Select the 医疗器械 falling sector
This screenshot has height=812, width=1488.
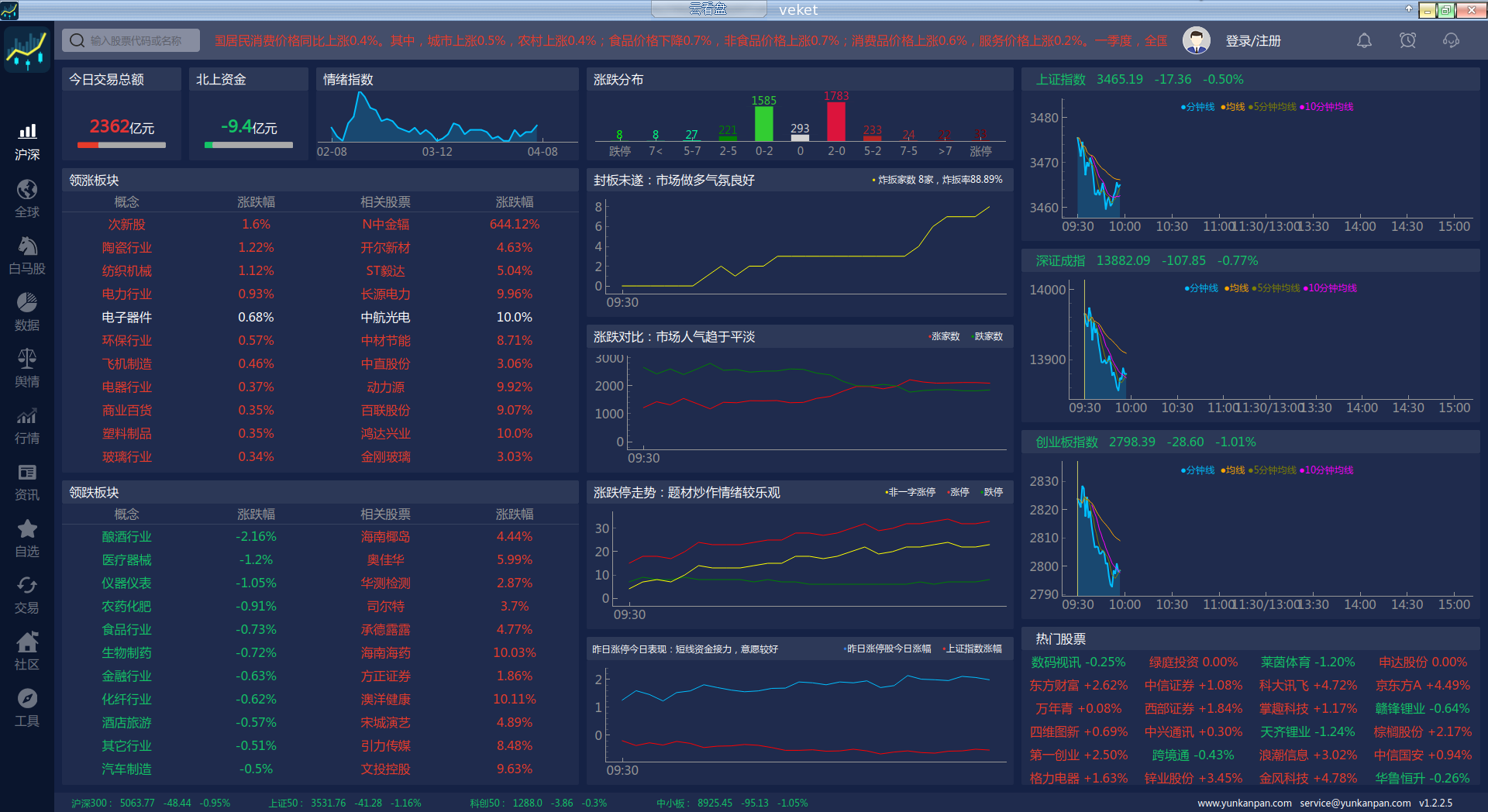(x=126, y=559)
